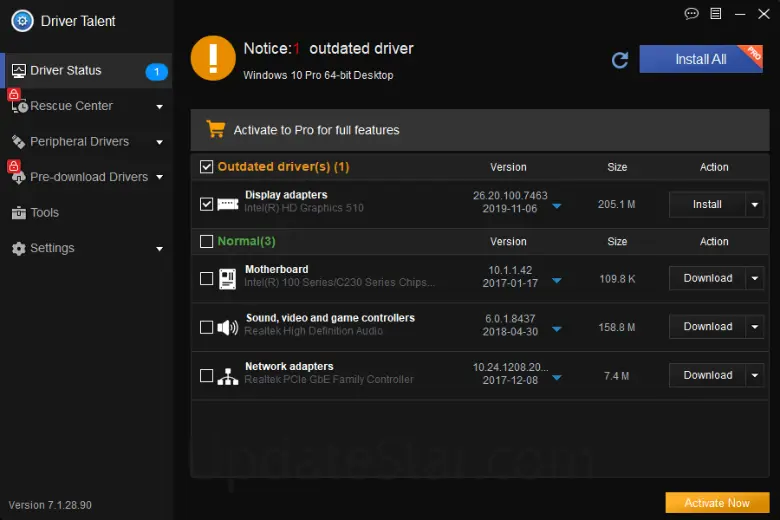Click the blue notification badge showing 1

156,72
